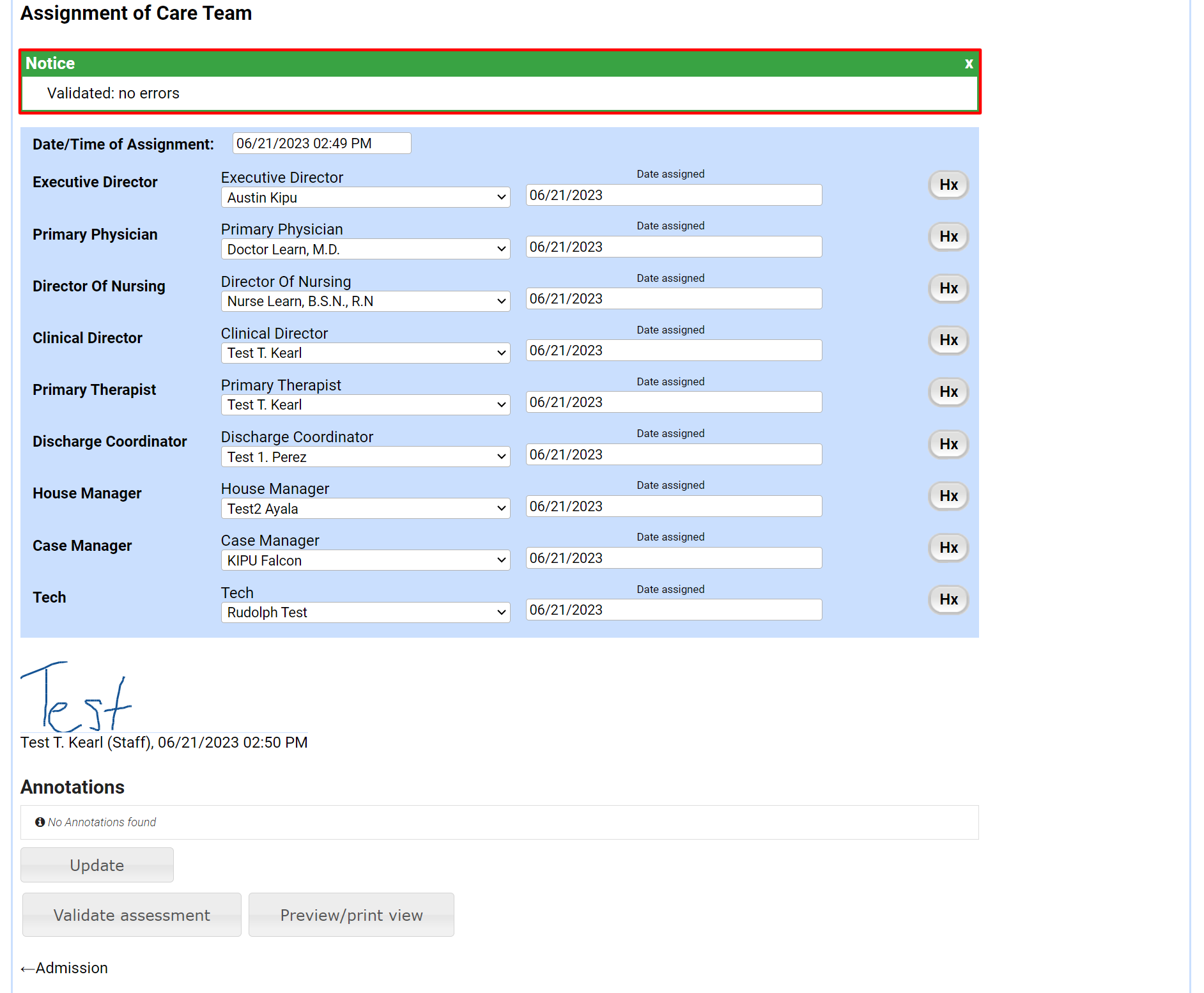Click the Date/Time of Assignment field
Screen dimensions: 1204x993
click(x=321, y=144)
